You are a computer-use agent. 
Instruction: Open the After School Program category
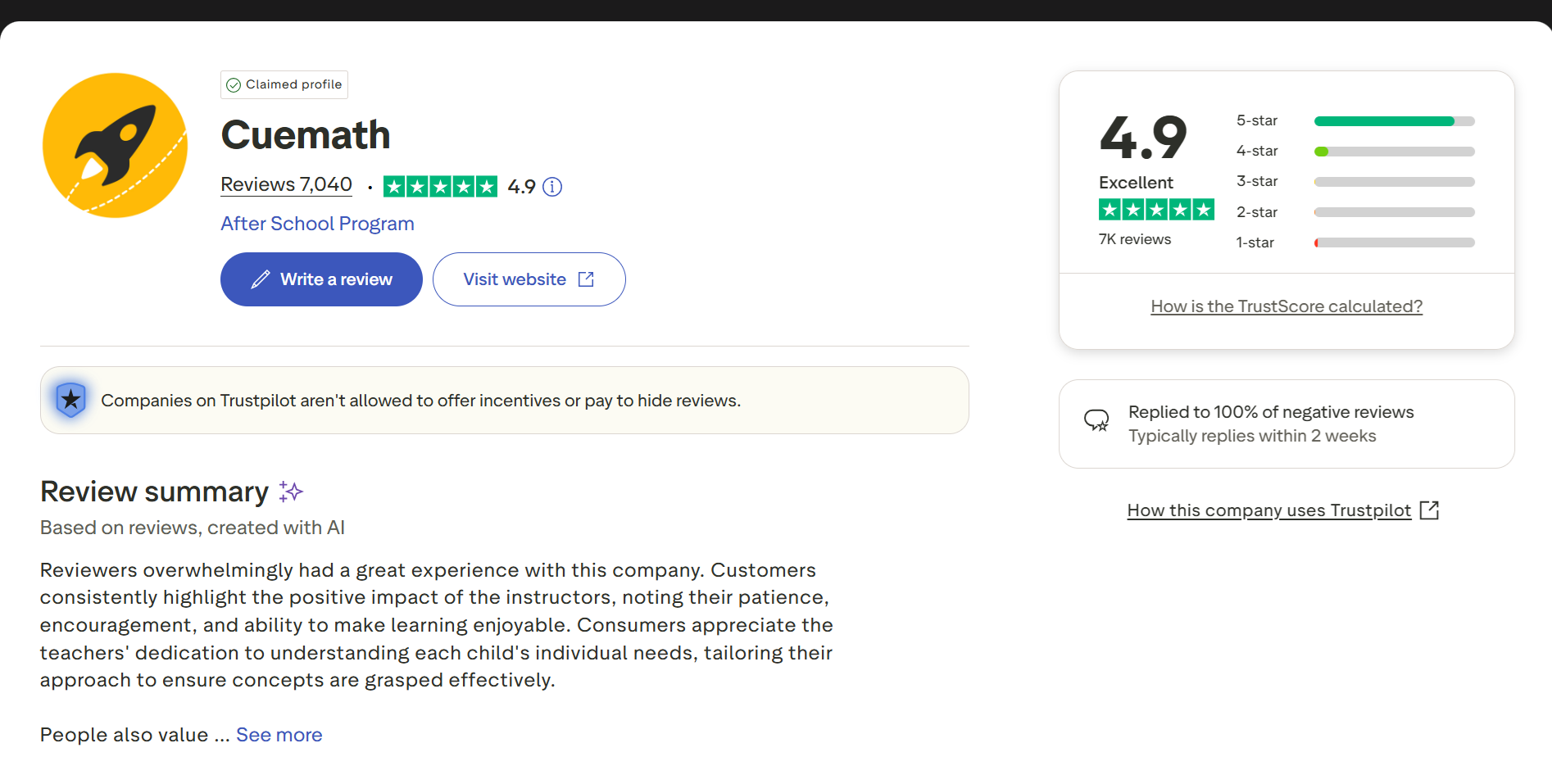[317, 224]
